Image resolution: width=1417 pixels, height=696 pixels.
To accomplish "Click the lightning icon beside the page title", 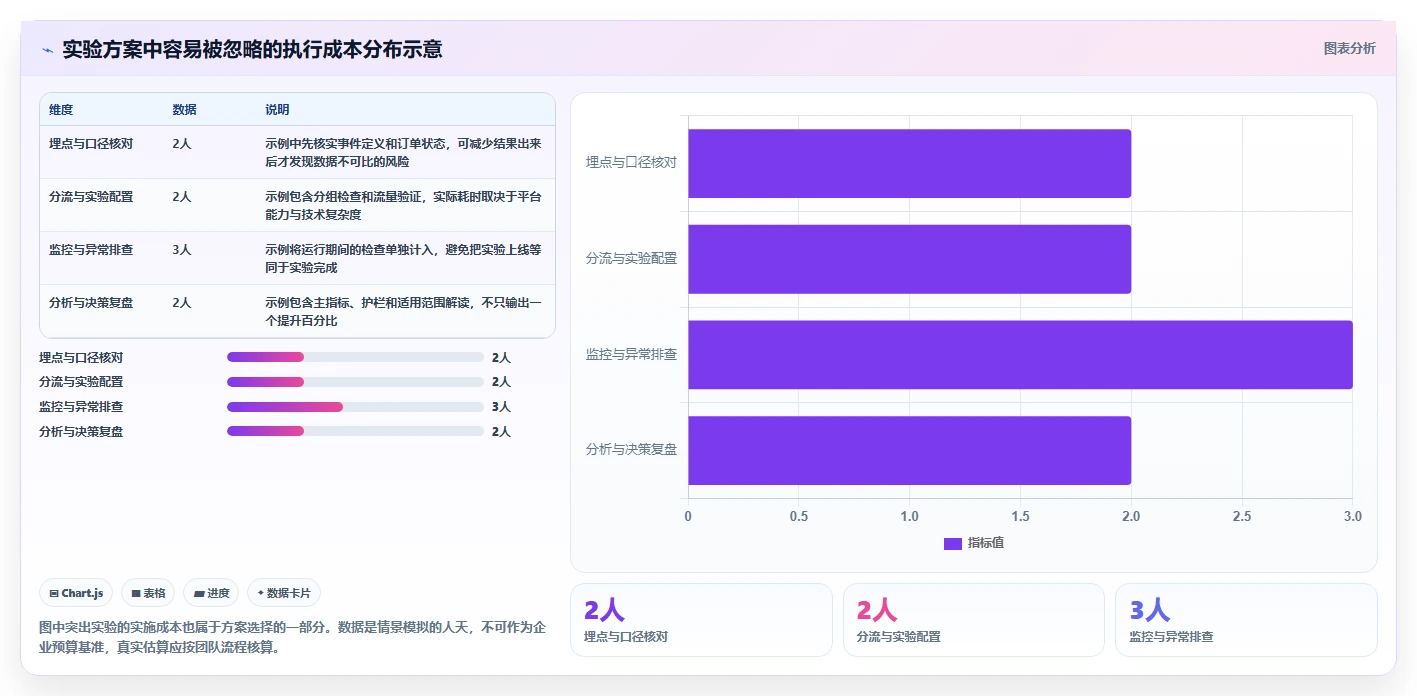I will click(x=48, y=50).
